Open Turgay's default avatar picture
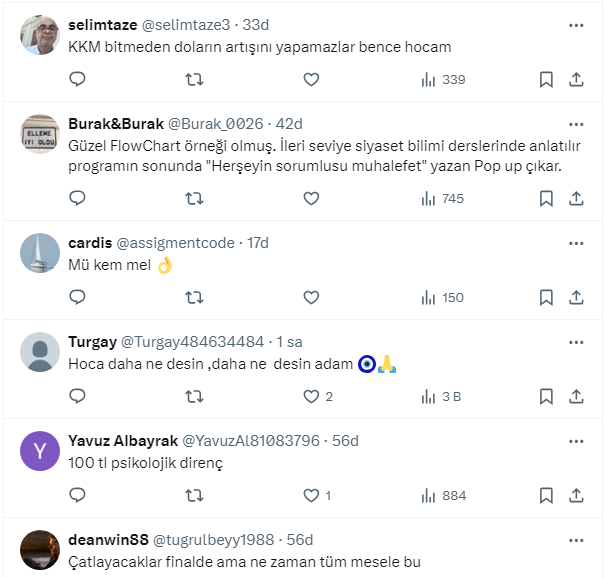Screen dimensions: 607x578 [40, 351]
